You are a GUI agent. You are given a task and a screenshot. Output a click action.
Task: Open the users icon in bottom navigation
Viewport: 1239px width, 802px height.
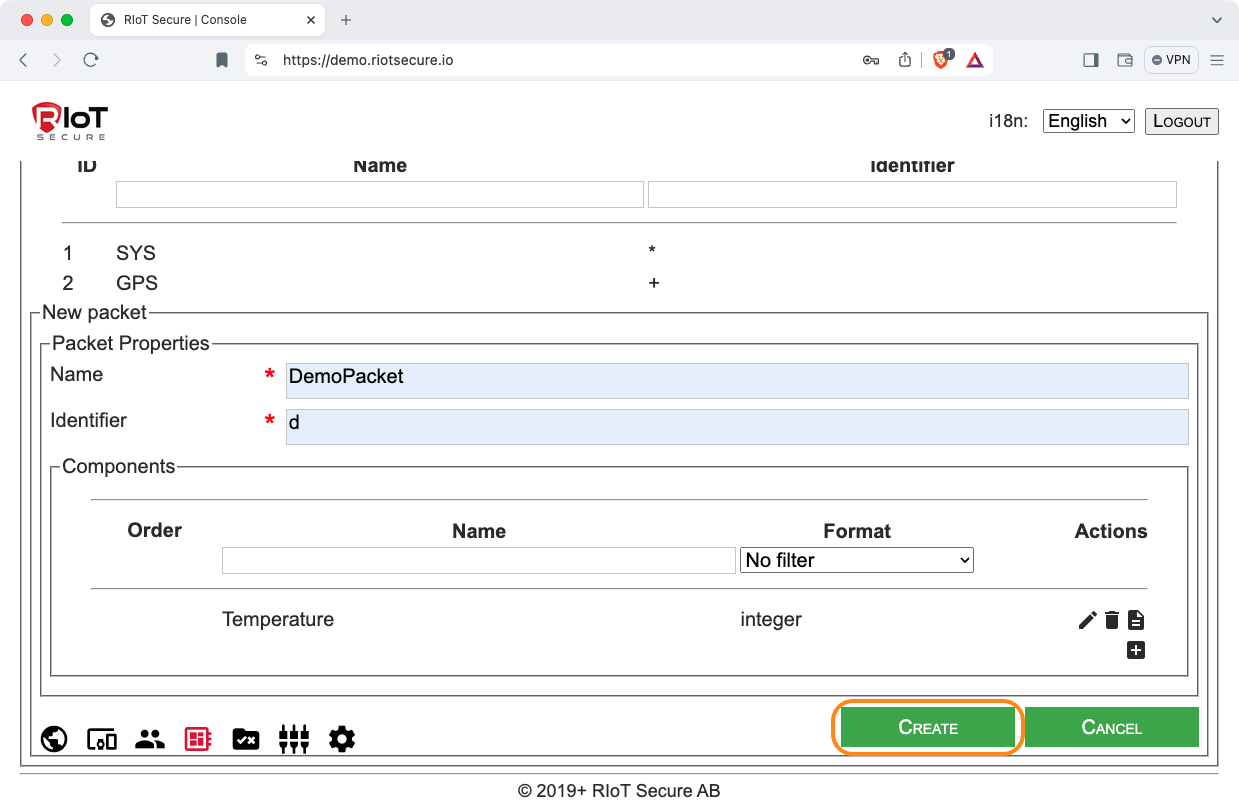pyautogui.click(x=150, y=739)
